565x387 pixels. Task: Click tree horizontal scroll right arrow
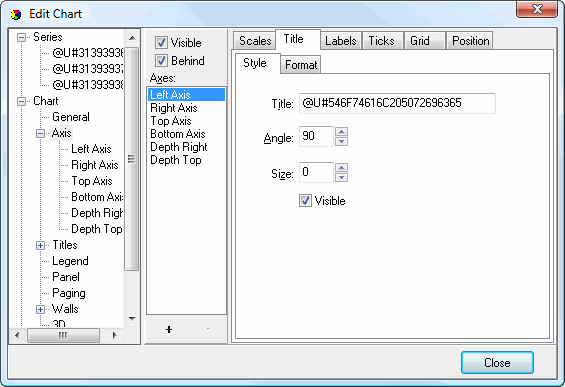coord(115,335)
